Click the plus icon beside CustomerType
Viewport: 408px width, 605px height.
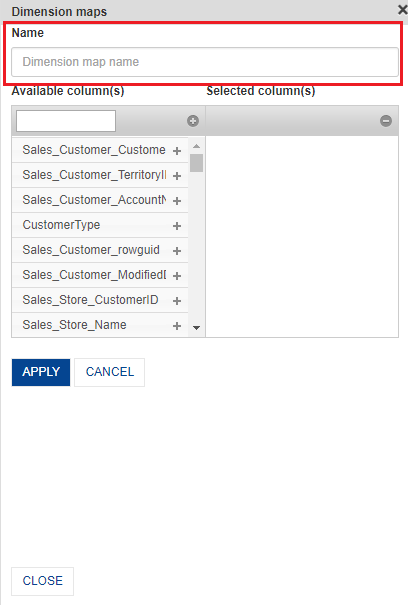[x=177, y=226]
